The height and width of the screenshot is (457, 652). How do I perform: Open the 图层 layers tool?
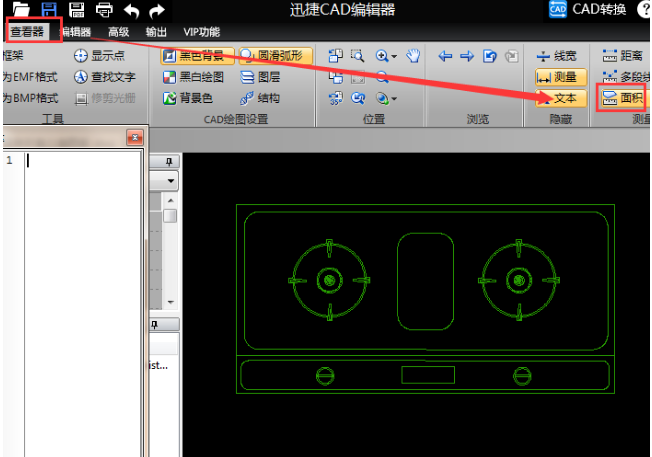click(x=260, y=77)
